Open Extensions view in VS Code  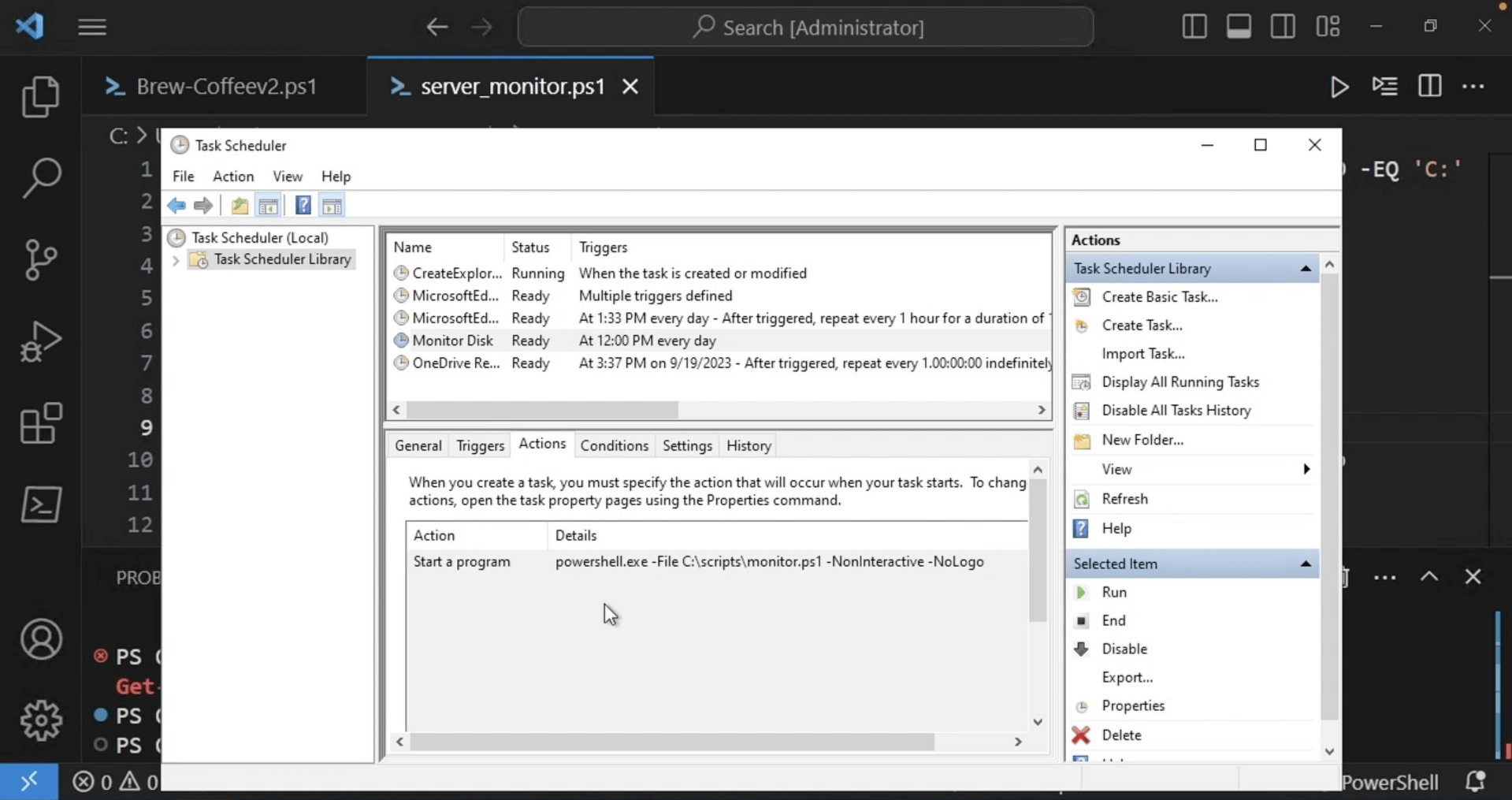tap(41, 423)
